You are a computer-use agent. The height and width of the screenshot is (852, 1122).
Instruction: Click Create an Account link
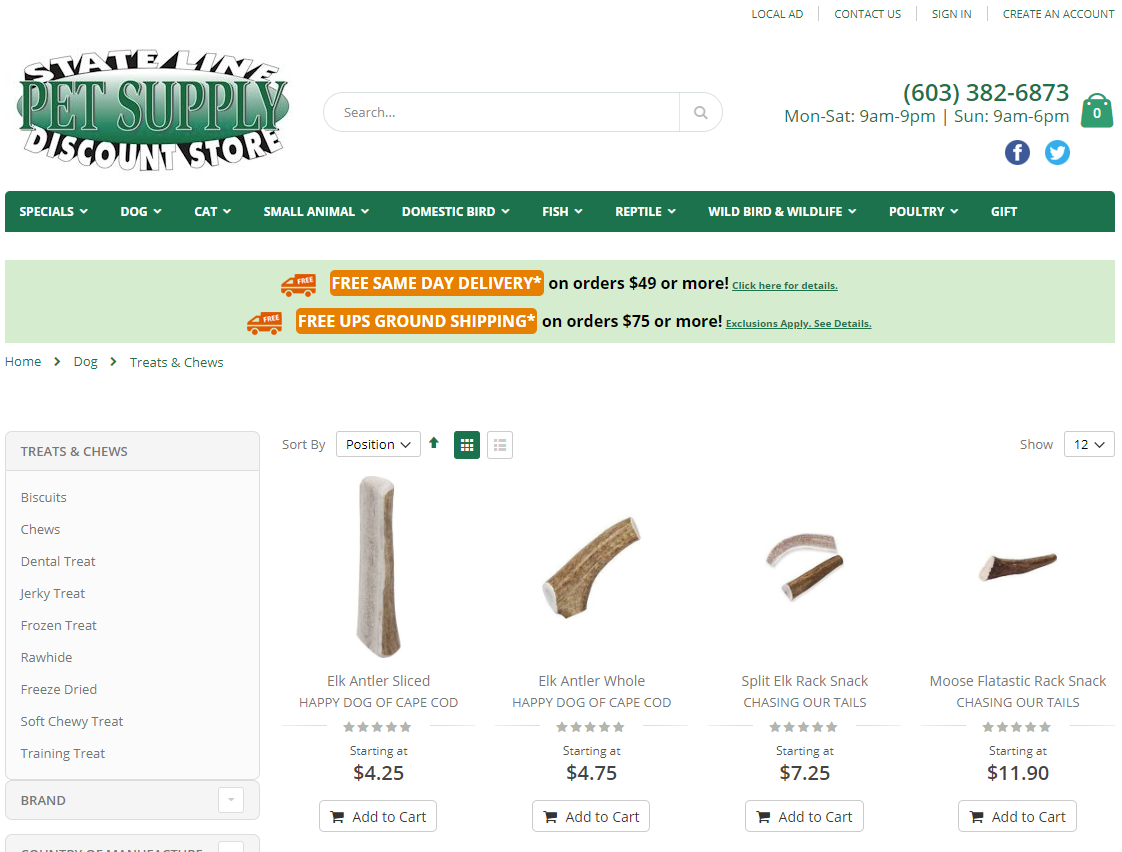pyautogui.click(x=1058, y=14)
